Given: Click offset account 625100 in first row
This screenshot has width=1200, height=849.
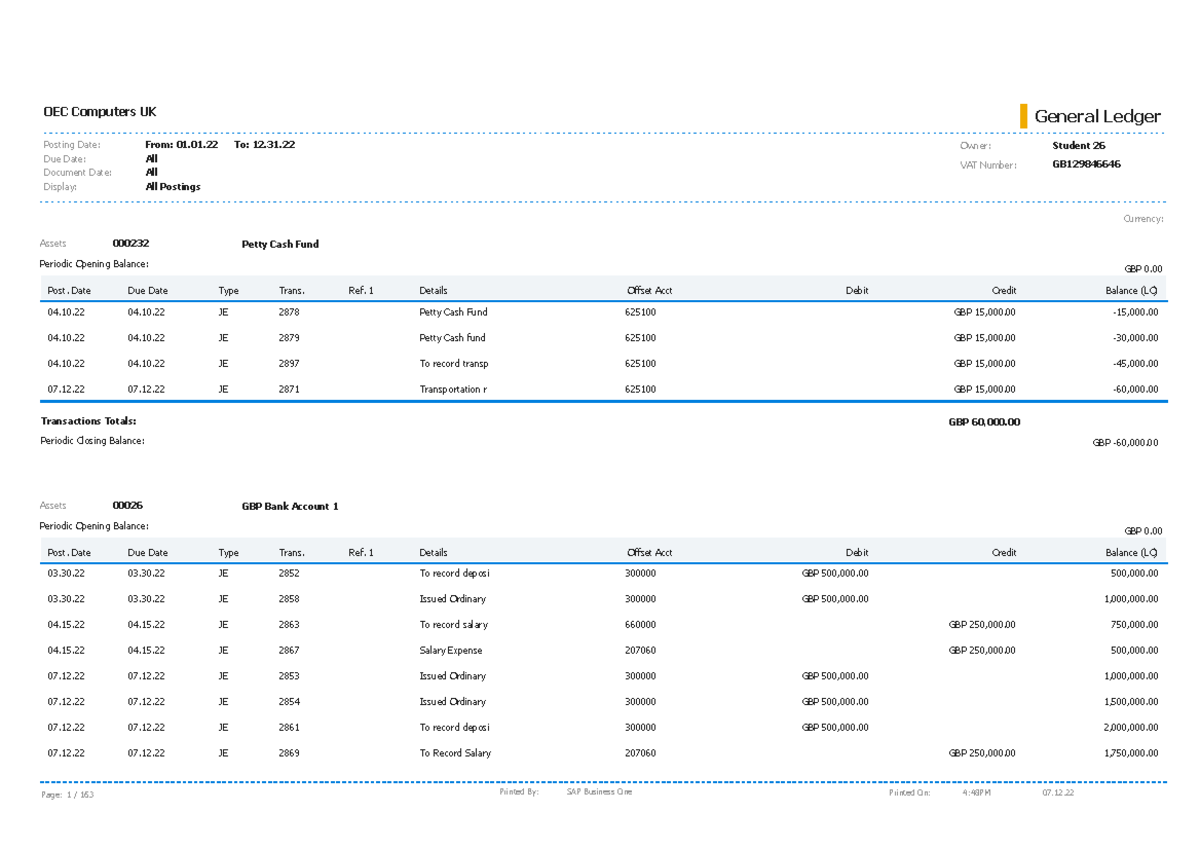Looking at the screenshot, I should pos(639,311).
